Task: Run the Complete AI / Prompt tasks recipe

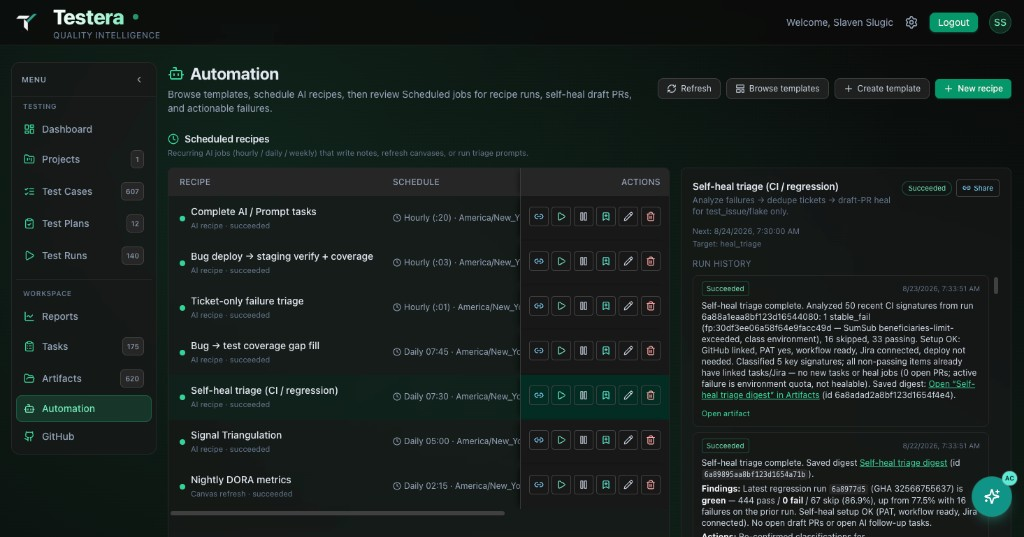Action: click(x=561, y=217)
